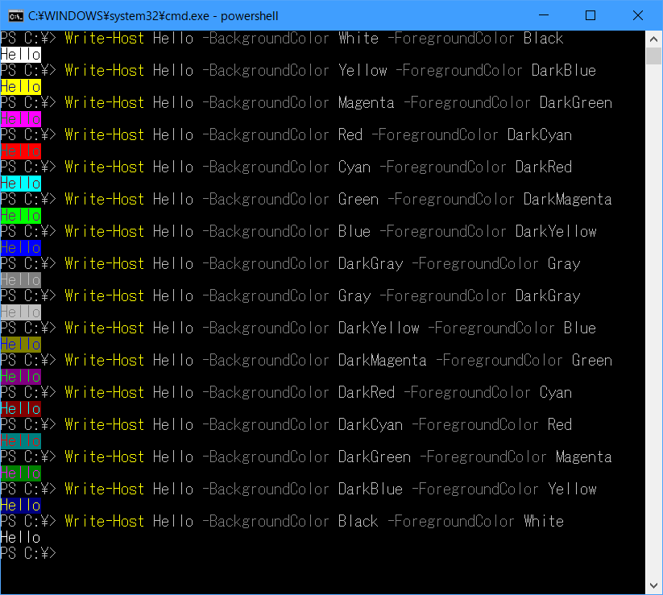The width and height of the screenshot is (663, 595).
Task: Click the Hello output on light gray background
Action: (21, 312)
